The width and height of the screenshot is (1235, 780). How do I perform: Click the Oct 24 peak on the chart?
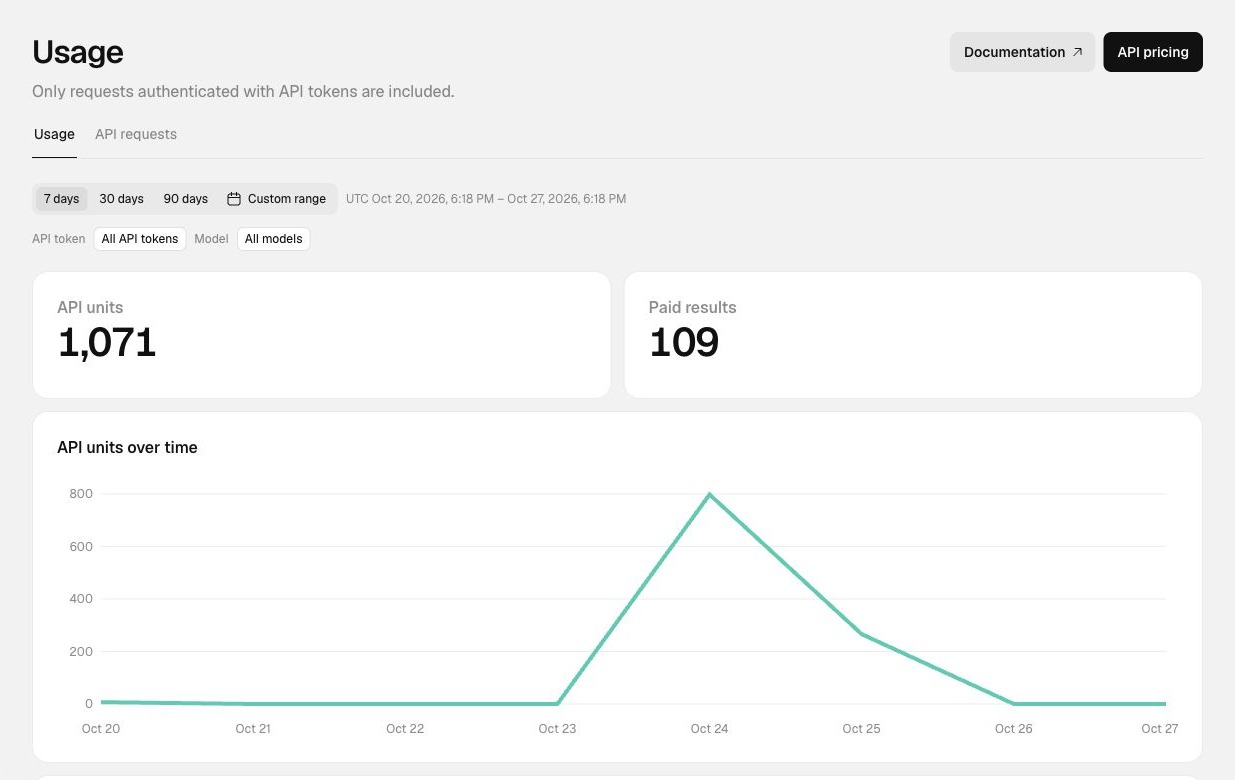pos(709,494)
